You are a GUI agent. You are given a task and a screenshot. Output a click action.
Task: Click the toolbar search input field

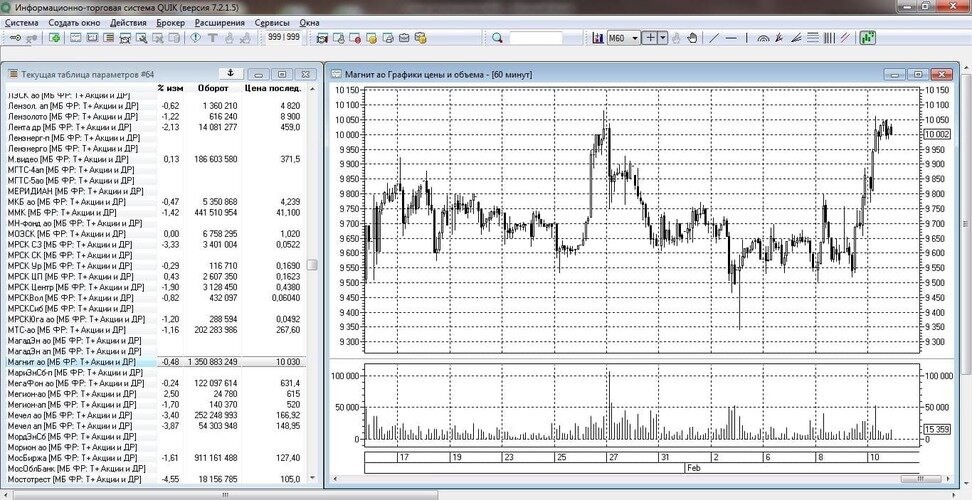(x=536, y=38)
